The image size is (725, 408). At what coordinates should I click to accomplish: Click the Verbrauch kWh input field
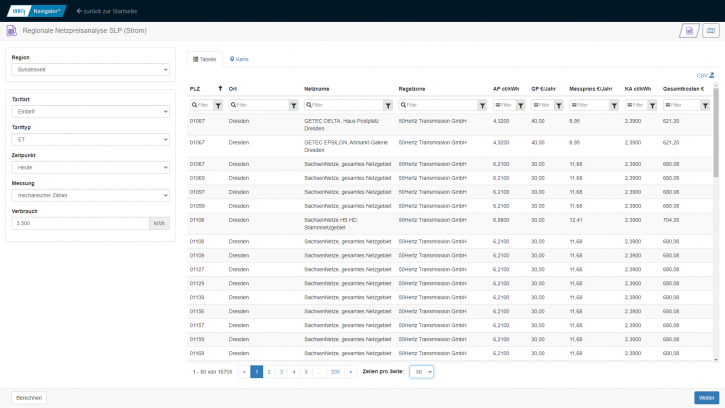[x=79, y=223]
